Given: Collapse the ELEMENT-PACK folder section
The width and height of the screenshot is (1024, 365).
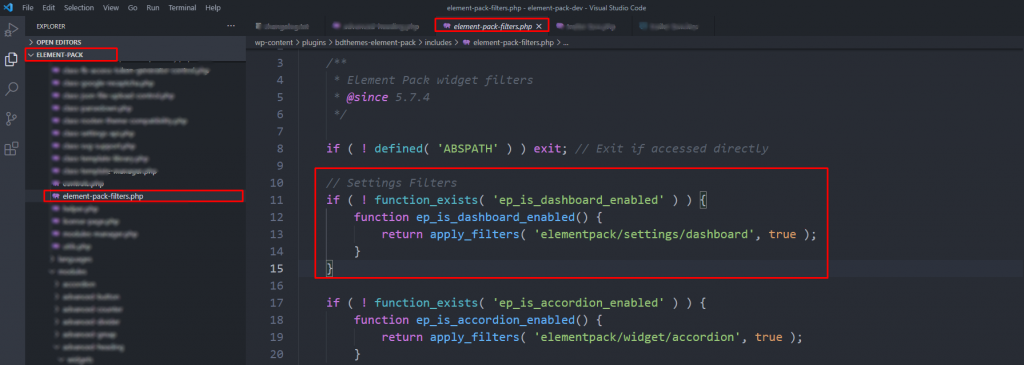Looking at the screenshot, I should coord(135,55).
